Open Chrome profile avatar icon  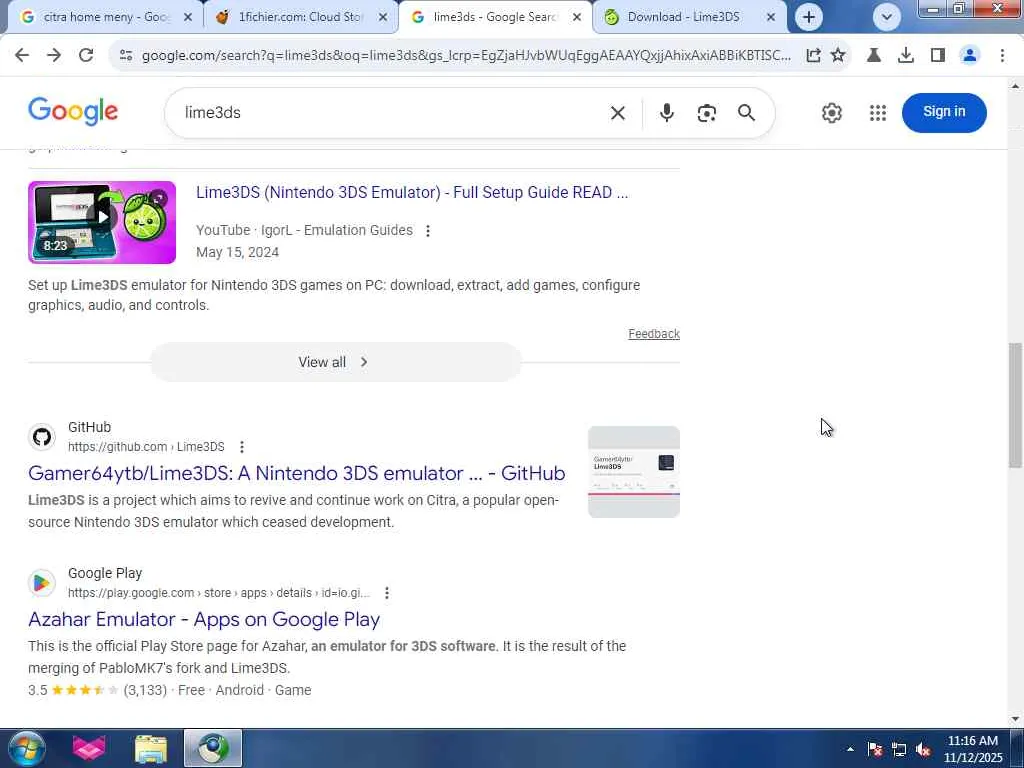click(x=970, y=56)
